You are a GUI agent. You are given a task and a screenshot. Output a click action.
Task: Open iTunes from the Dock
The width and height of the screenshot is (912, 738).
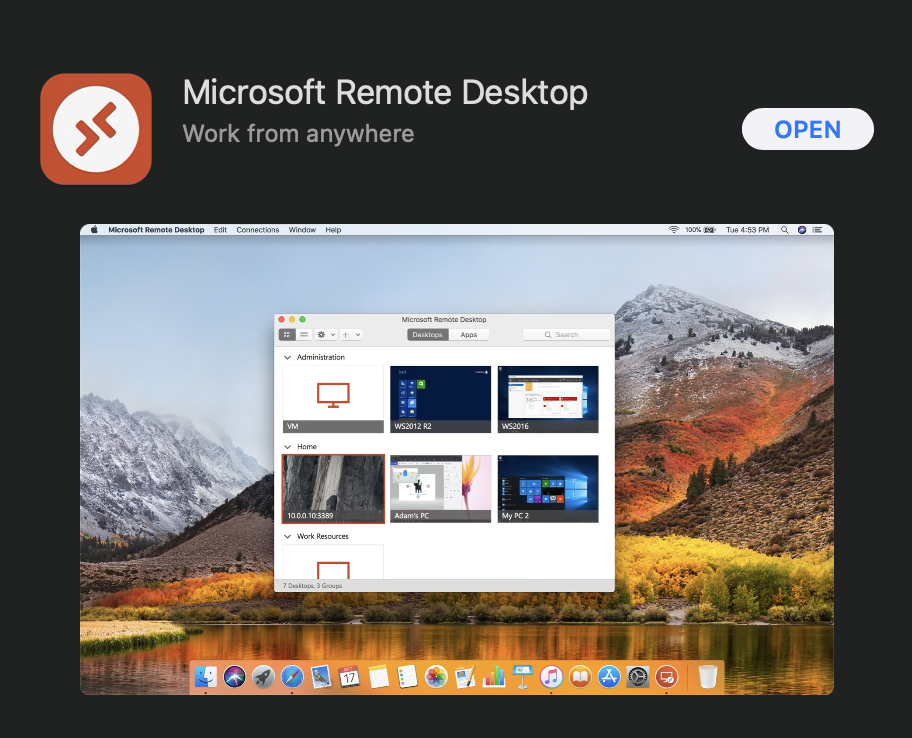pos(551,676)
